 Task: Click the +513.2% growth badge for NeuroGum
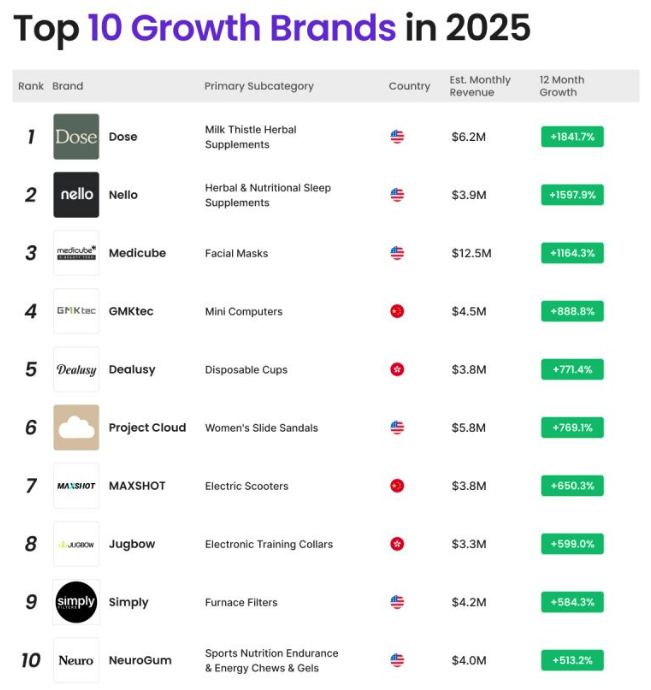pyautogui.click(x=572, y=660)
